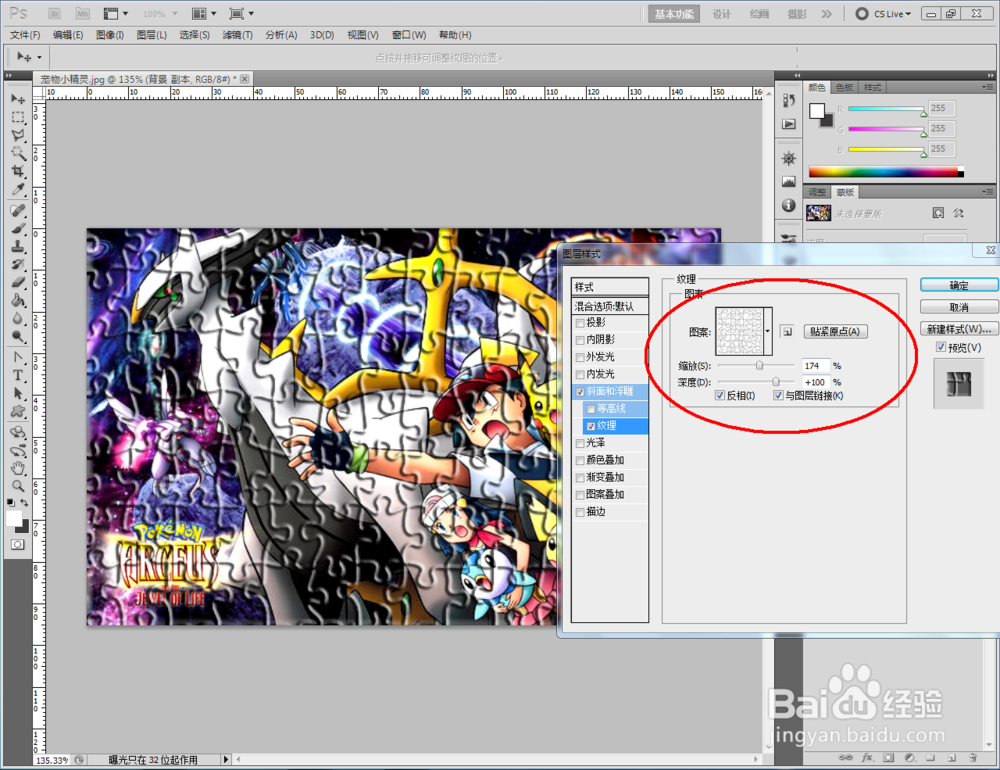This screenshot has height=770, width=1000.
Task: Select the Spot Healing Brush tool
Action: coord(18,211)
